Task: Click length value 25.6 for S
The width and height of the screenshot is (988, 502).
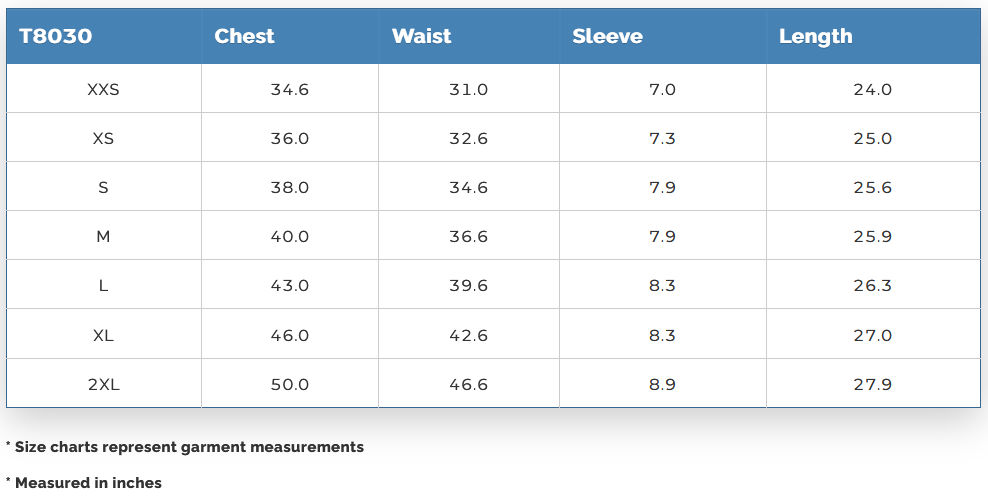Action: point(872,187)
